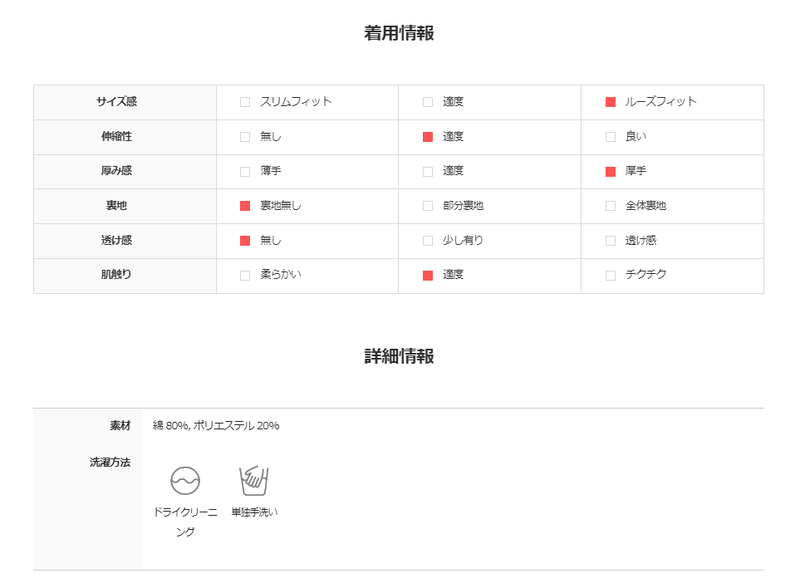
Task: Check the 薄手 checkbox
Action: [245, 171]
